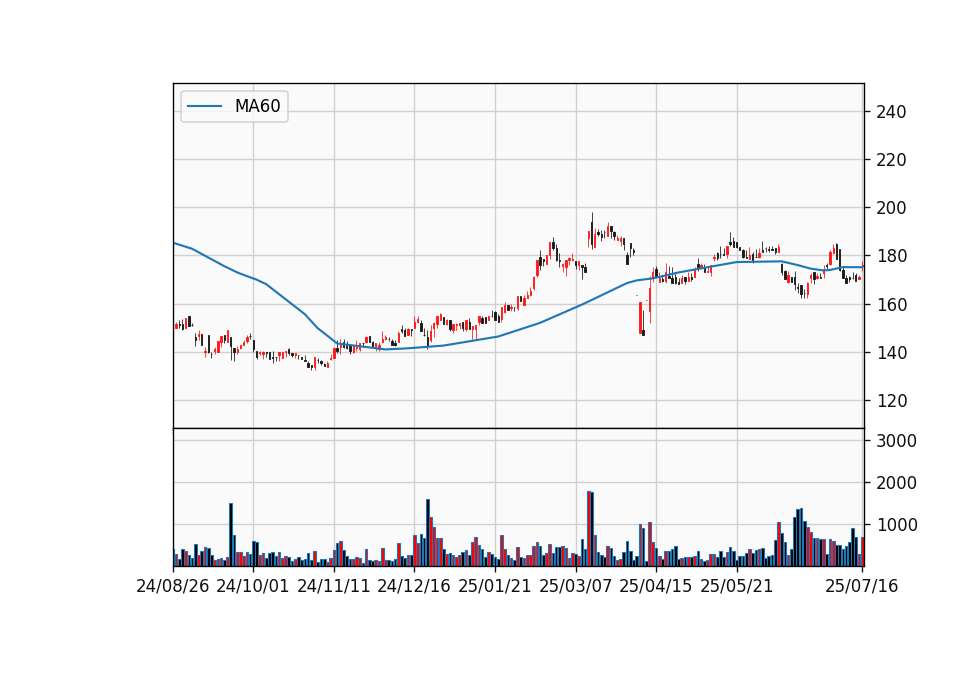
Task: Click the 25/07/16 date label
Action: (x=861, y=586)
